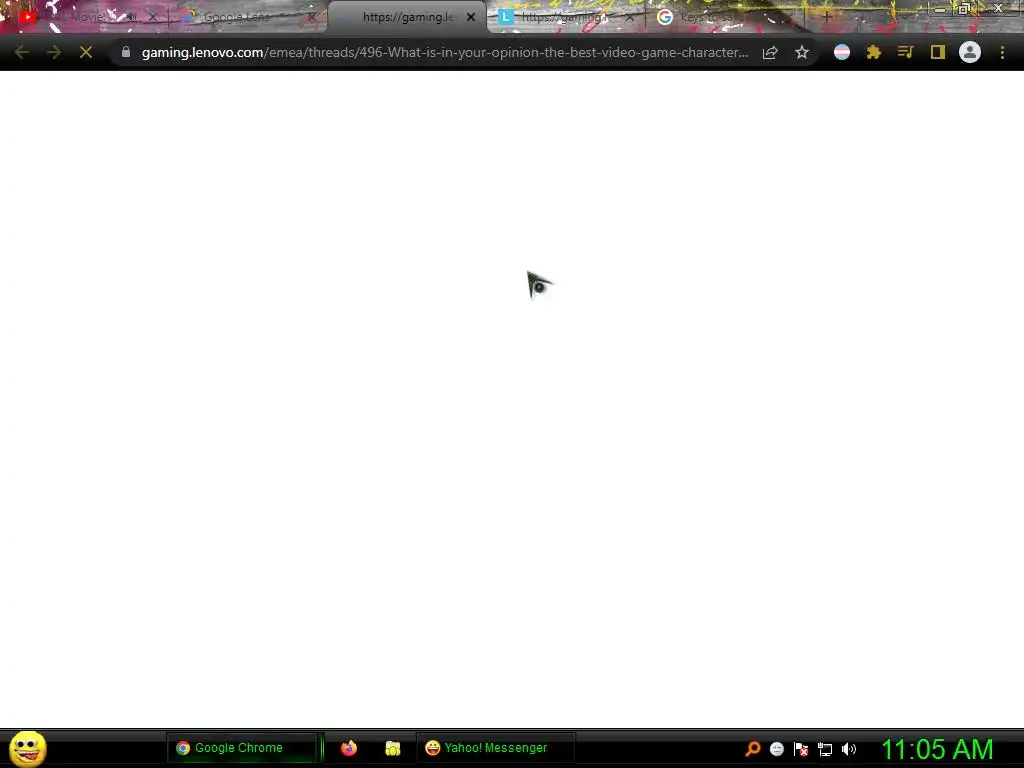Open Yahoo! Messenger from the taskbar
Image resolution: width=1024 pixels, height=768 pixels.
coord(495,748)
